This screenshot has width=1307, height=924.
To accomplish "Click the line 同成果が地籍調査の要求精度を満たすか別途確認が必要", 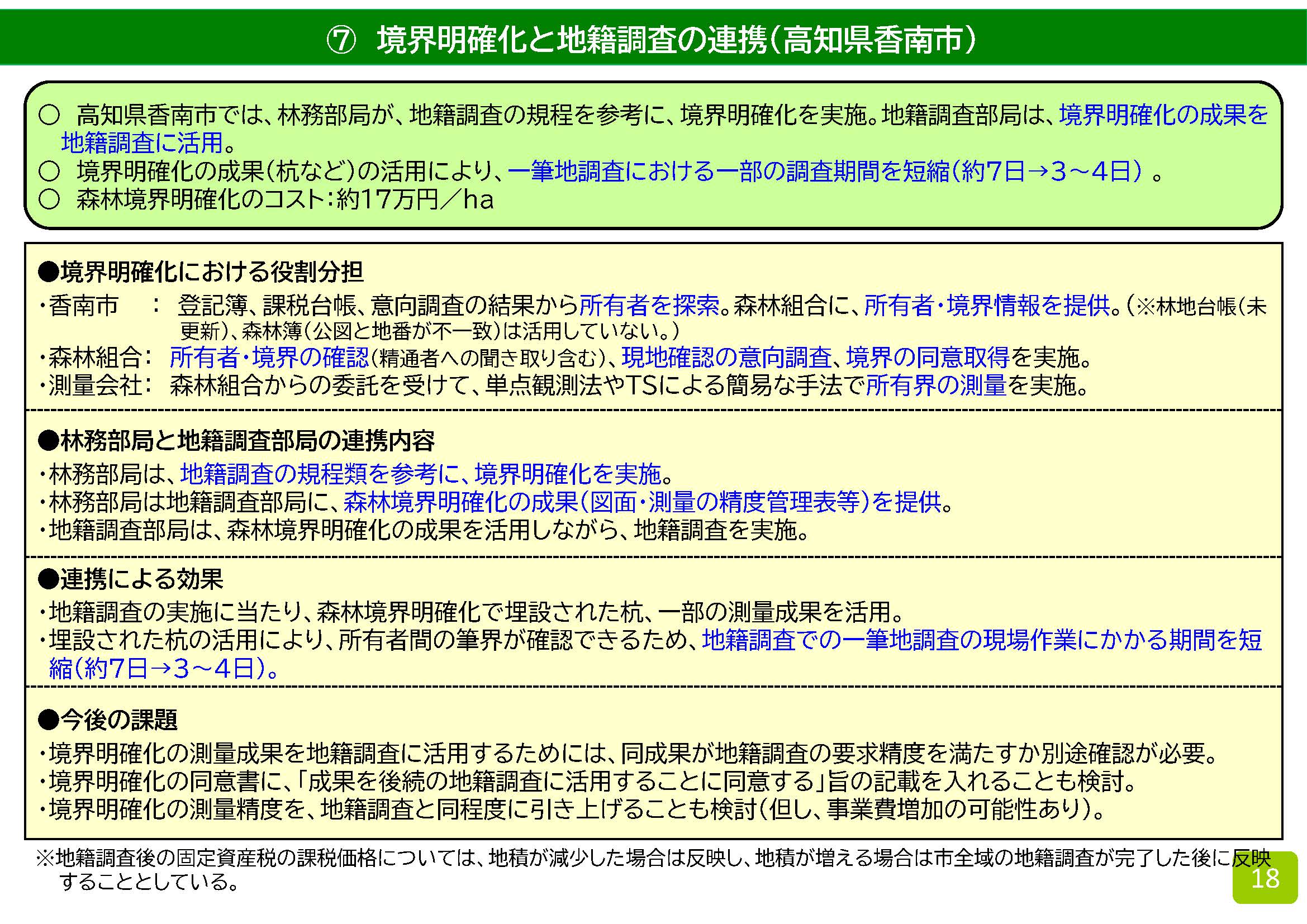I will [627, 753].
